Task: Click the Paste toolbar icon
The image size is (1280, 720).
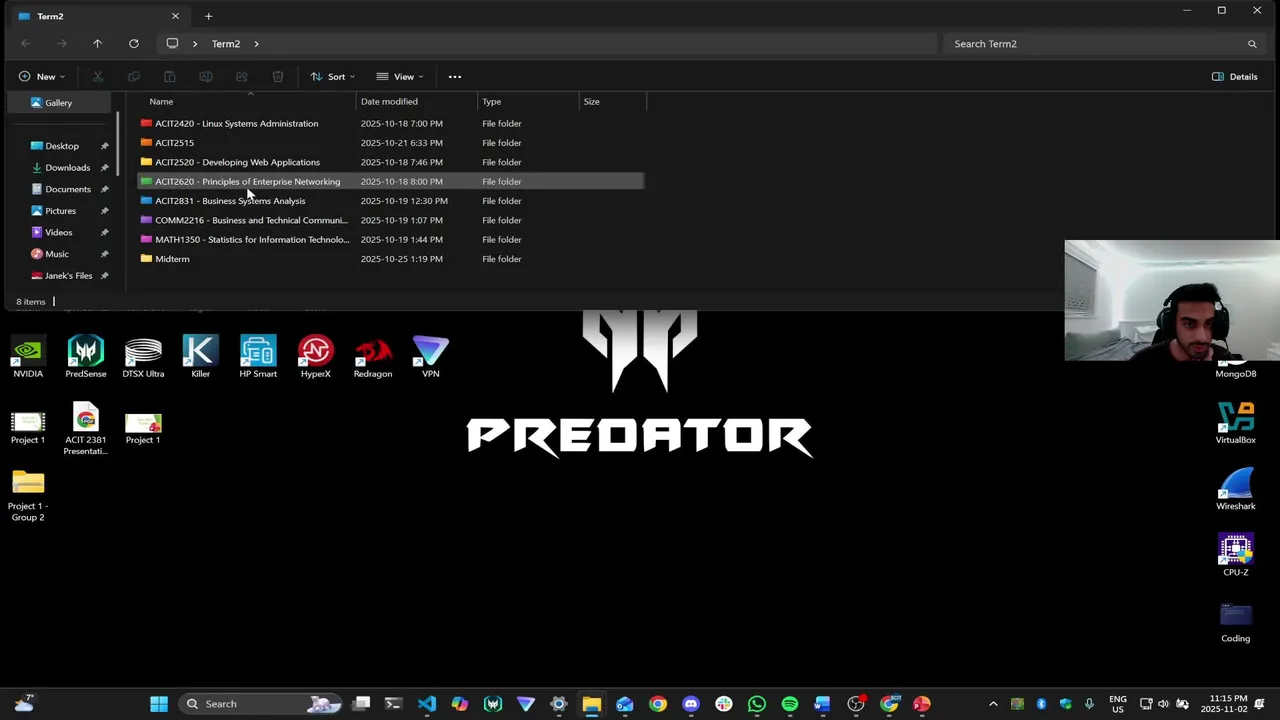Action: click(170, 77)
